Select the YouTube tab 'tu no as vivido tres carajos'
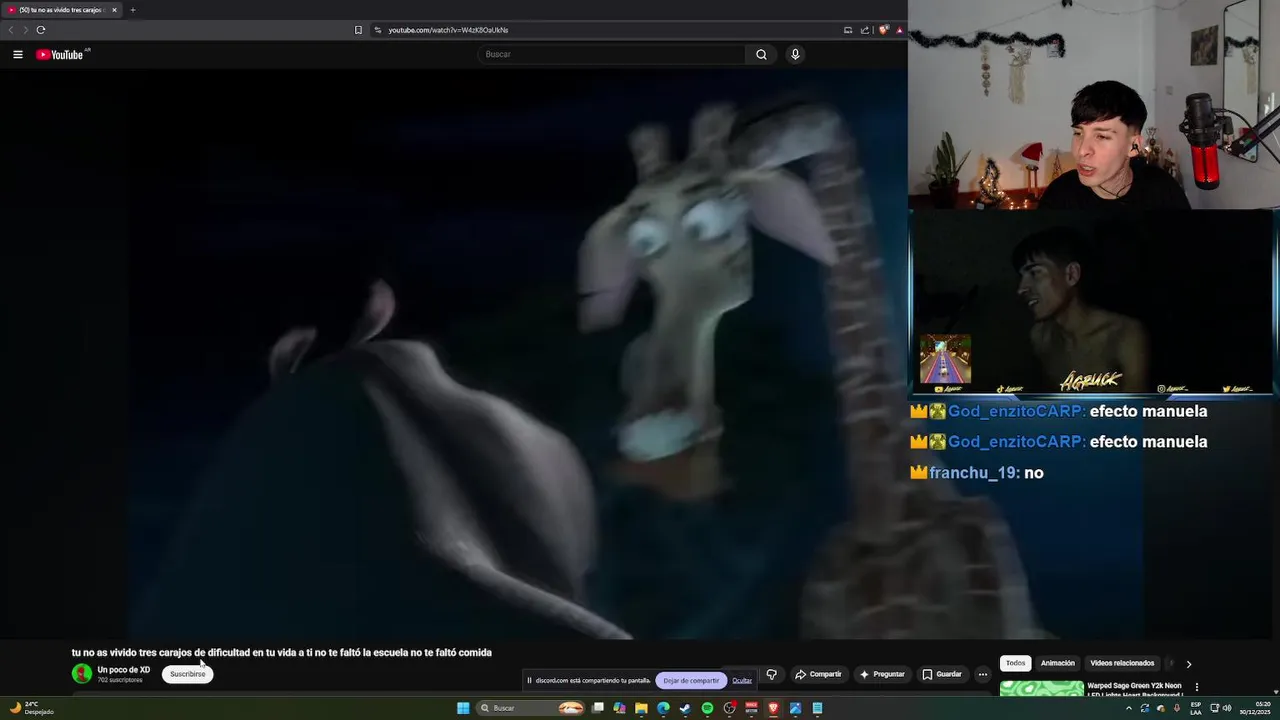This screenshot has width=1280, height=720. pyautogui.click(x=60, y=10)
